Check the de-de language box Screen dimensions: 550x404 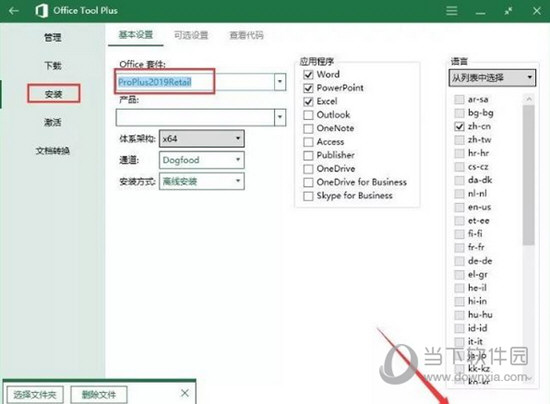(x=459, y=261)
